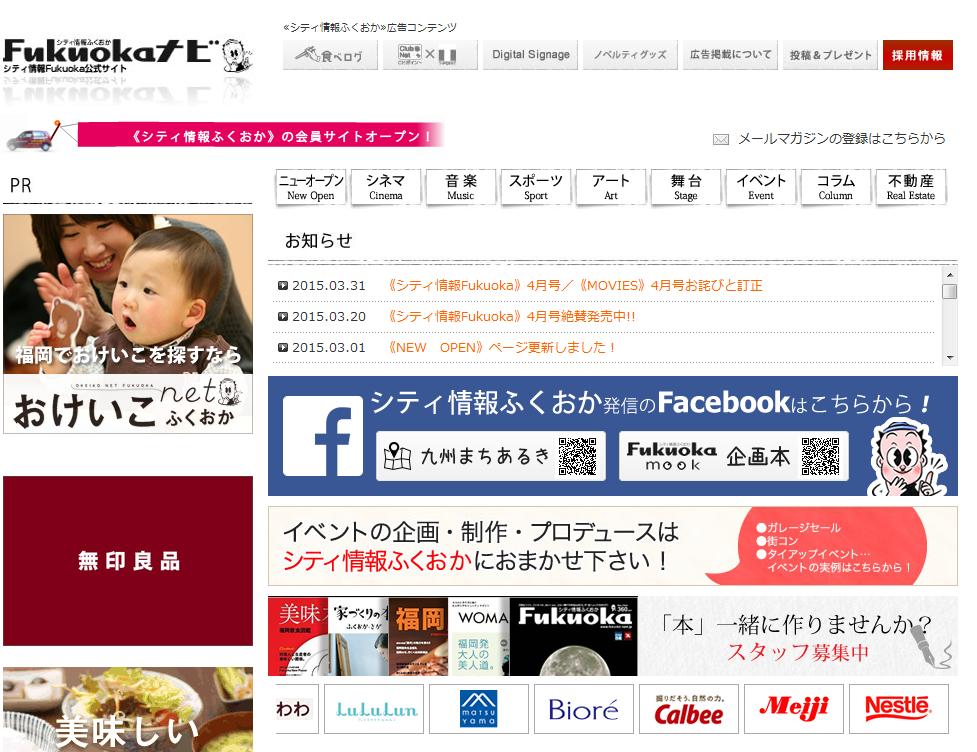977x752 pixels.
Task: Open the ノベルティグッズ page
Action: click(x=630, y=55)
